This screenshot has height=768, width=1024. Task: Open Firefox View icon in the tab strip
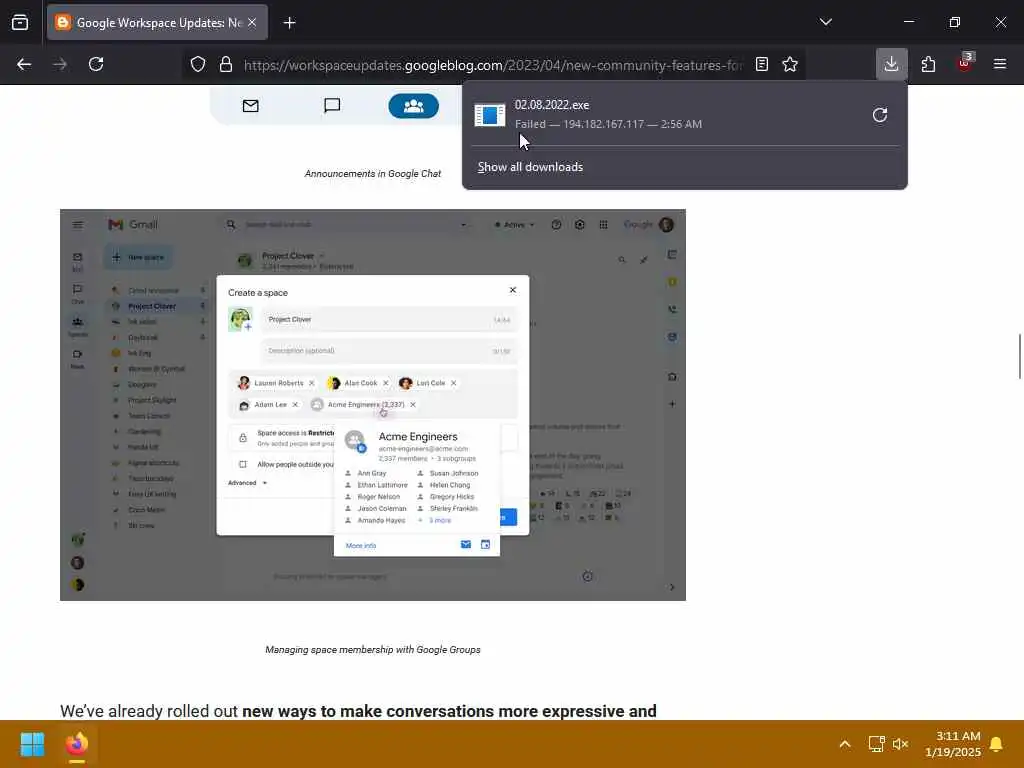pyautogui.click(x=20, y=22)
